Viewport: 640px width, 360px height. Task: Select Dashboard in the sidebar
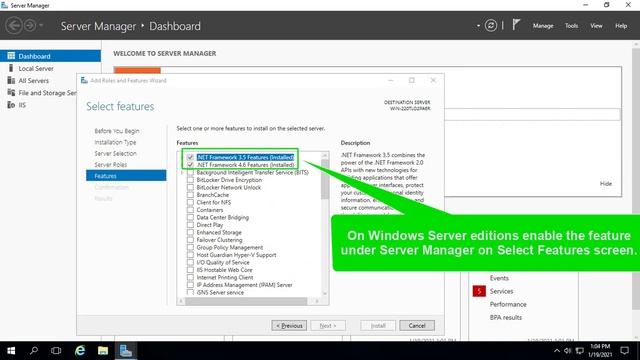pos(50,56)
